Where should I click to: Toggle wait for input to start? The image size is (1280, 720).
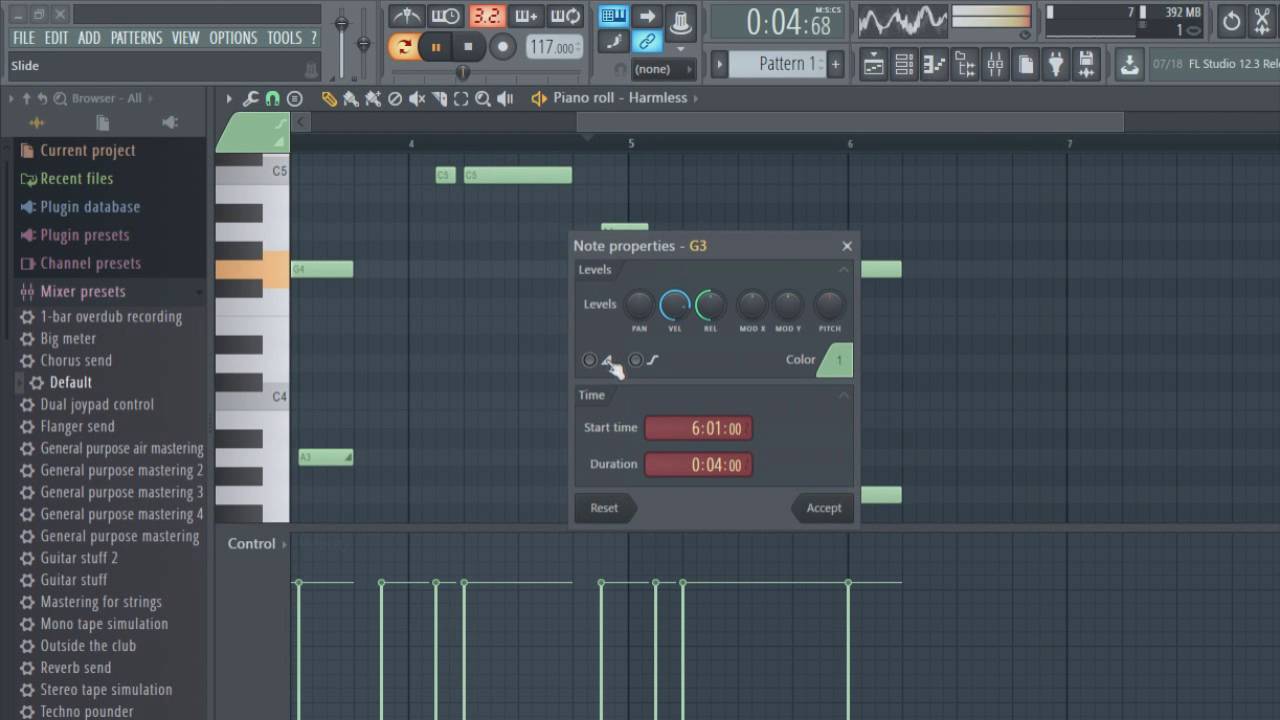tap(445, 16)
